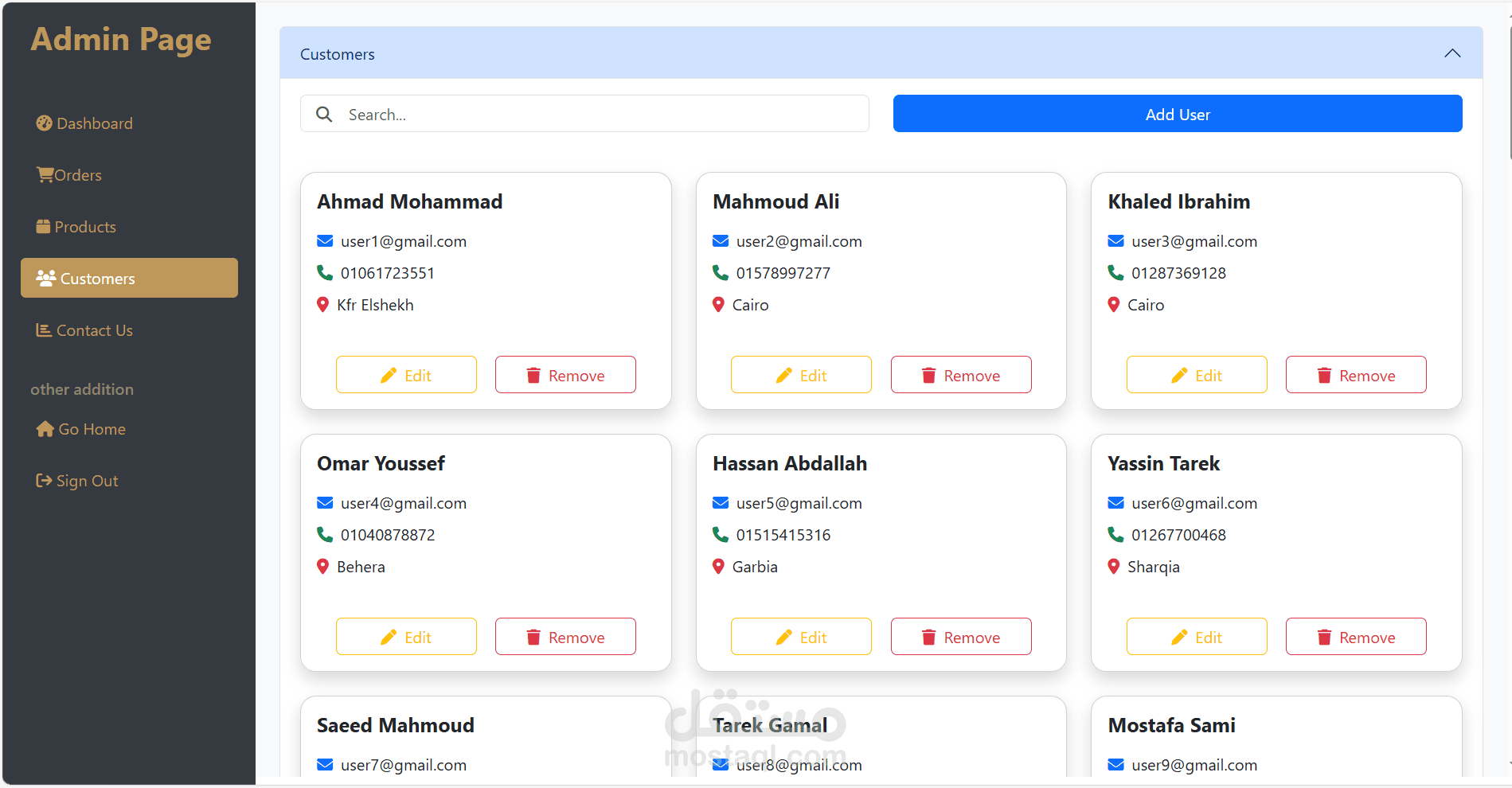The height and width of the screenshot is (788, 1512).
Task: Click the Search input field
Action: [597, 115]
